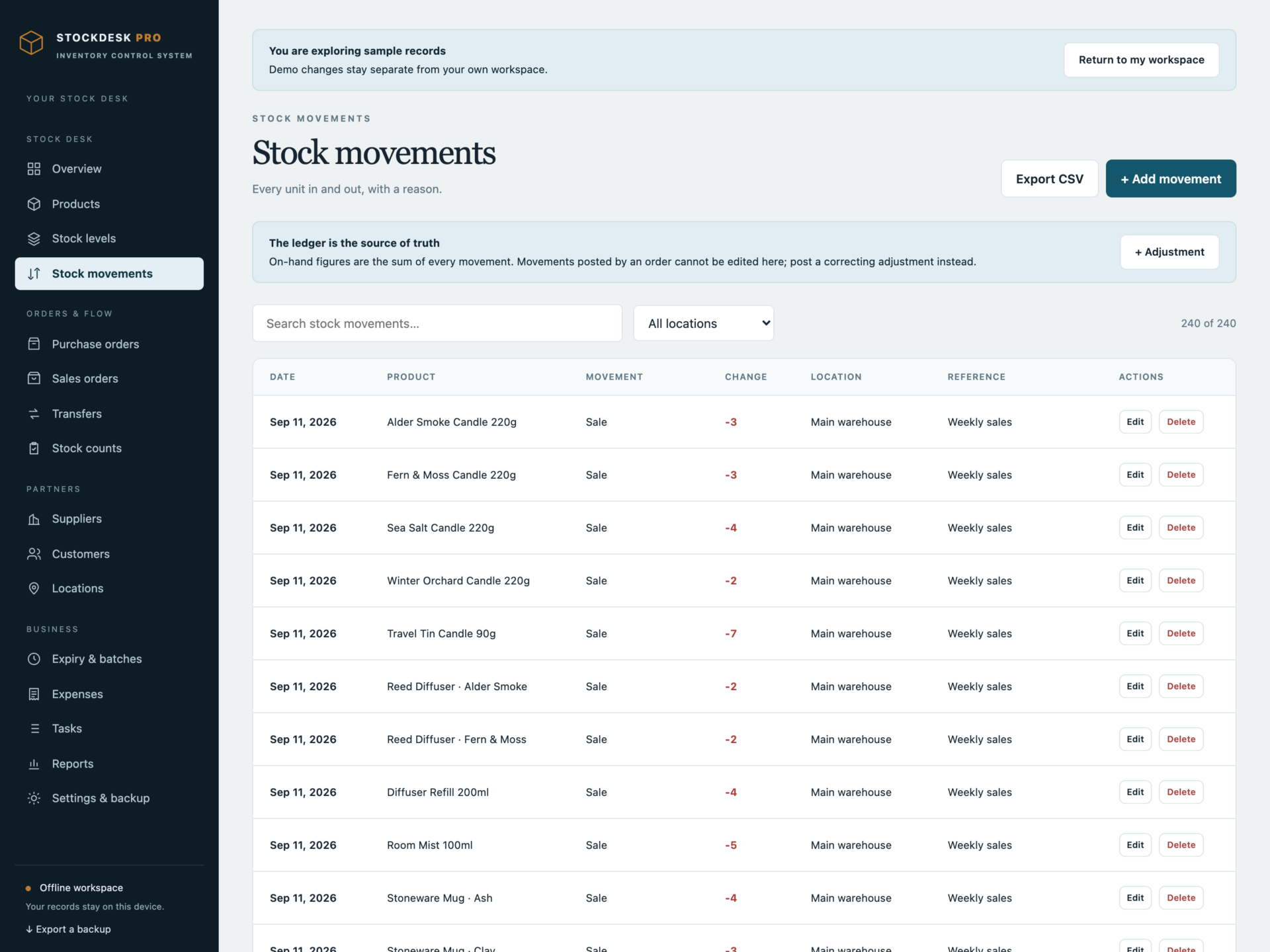1270x952 pixels.
Task: Click the Diffuser Refill 200ml product name
Action: (438, 792)
